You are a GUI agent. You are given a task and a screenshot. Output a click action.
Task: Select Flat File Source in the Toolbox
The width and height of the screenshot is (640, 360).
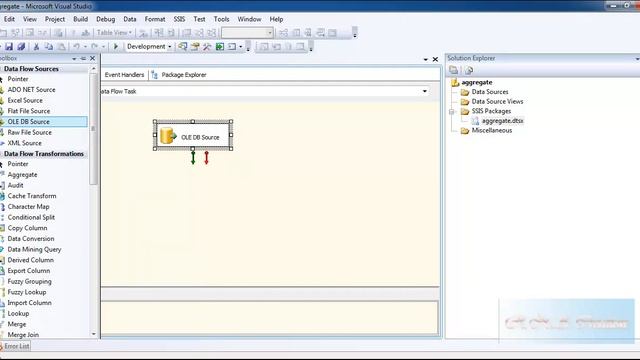(29, 111)
